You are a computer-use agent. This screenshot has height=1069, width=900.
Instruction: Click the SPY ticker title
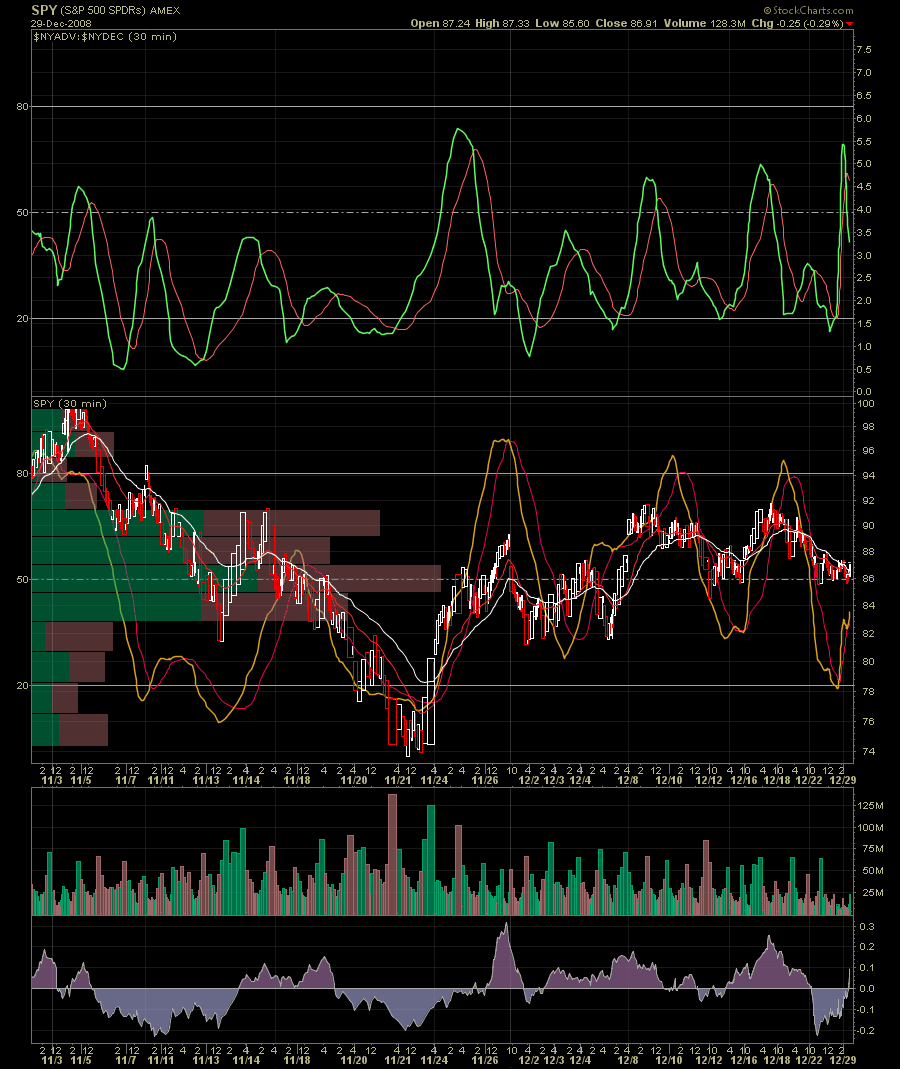pos(44,10)
